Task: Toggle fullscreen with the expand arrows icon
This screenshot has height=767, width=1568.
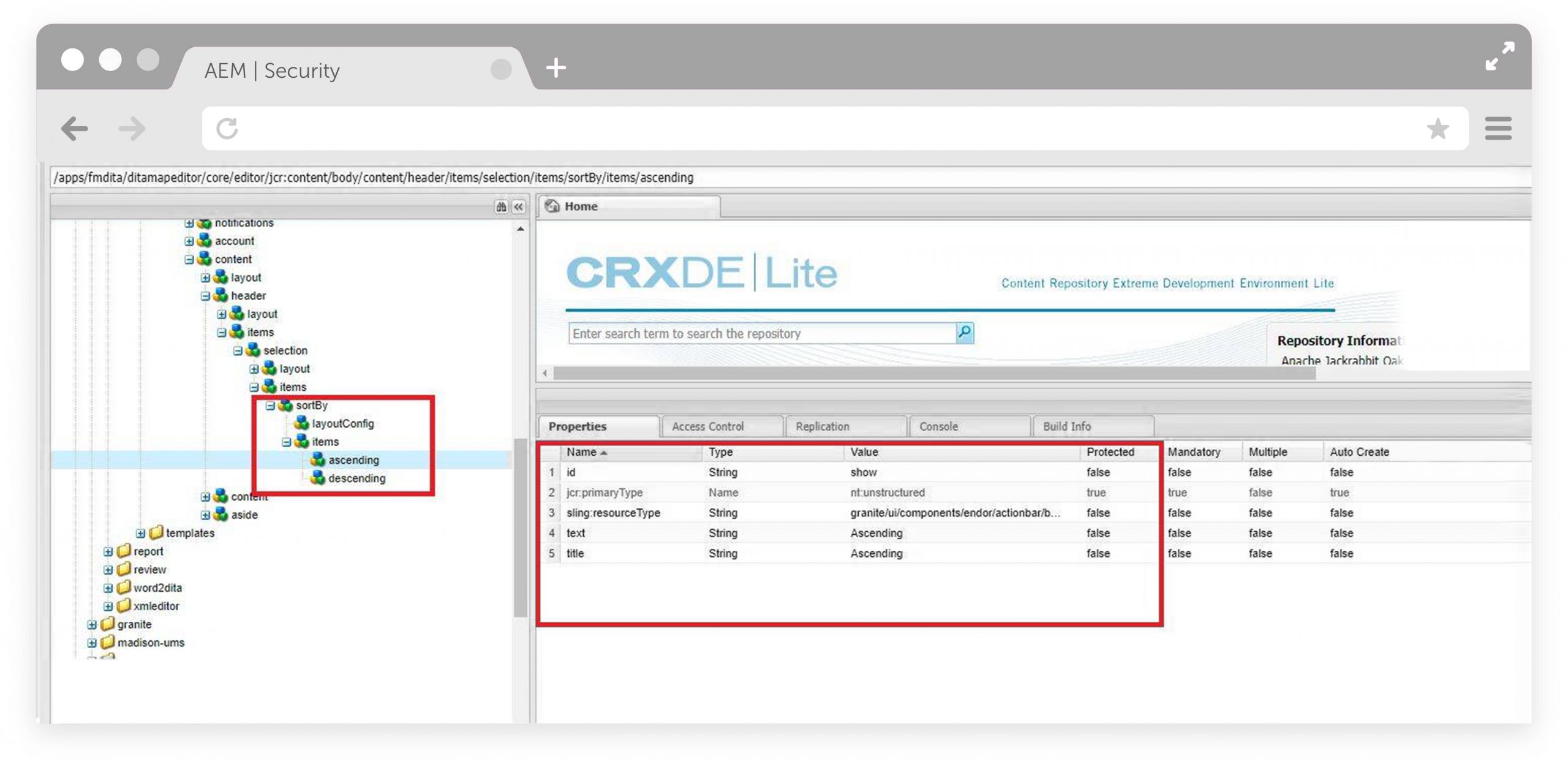Action: (1500, 56)
